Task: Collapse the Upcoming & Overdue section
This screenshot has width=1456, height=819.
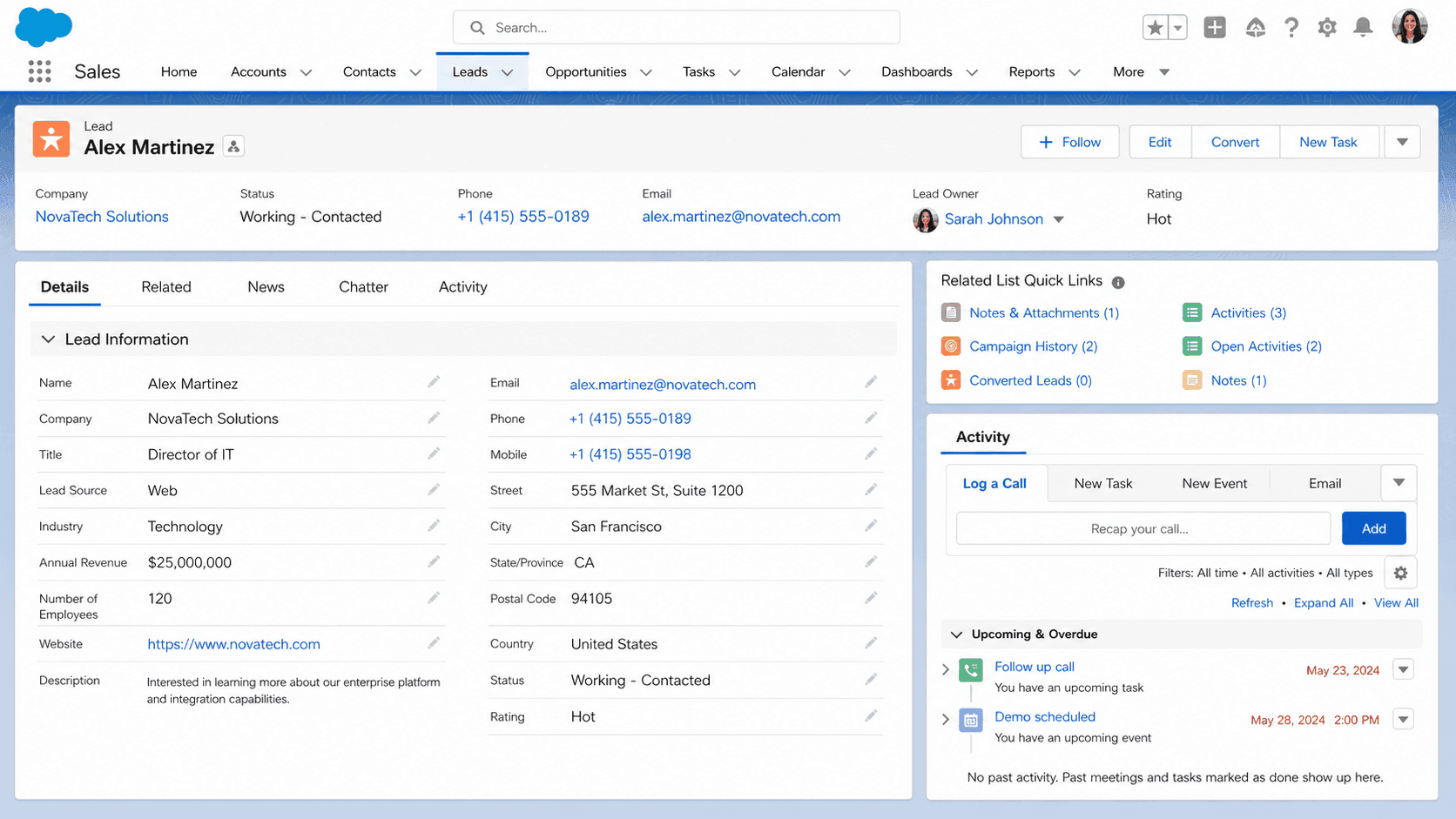Action: point(956,634)
